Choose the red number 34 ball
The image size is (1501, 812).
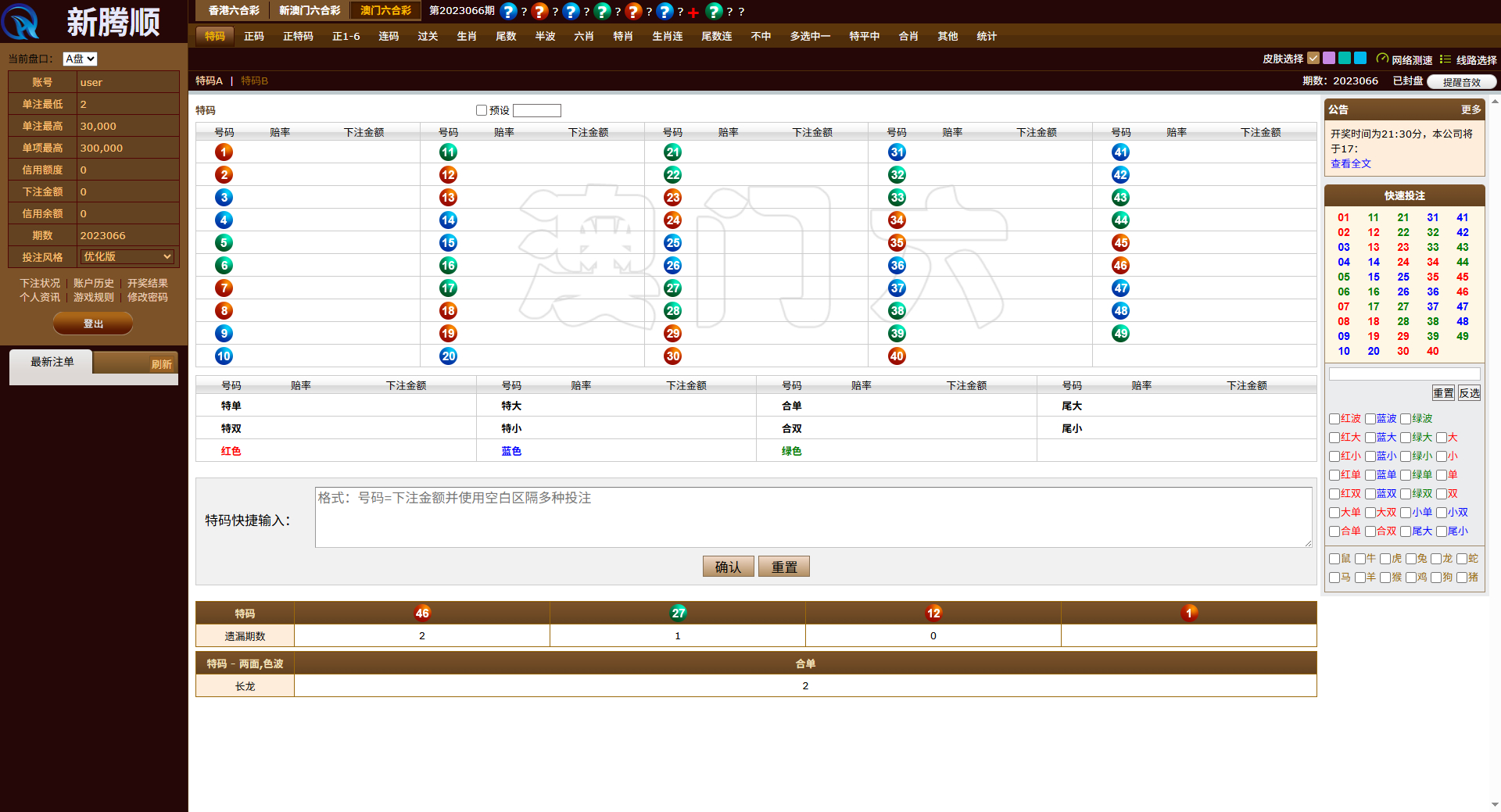897,220
